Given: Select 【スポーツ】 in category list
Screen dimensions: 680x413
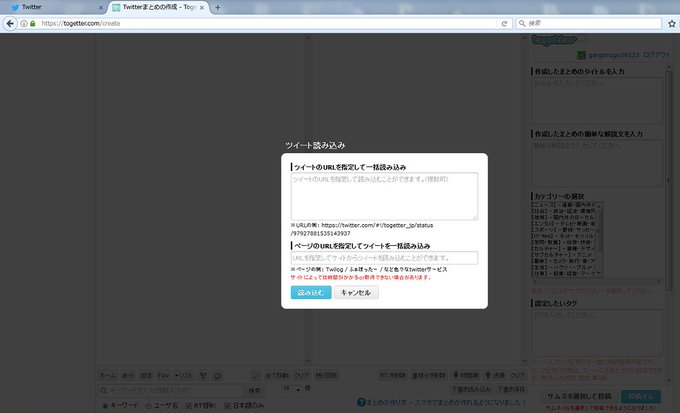Looking at the screenshot, I should pyautogui.click(x=564, y=229).
